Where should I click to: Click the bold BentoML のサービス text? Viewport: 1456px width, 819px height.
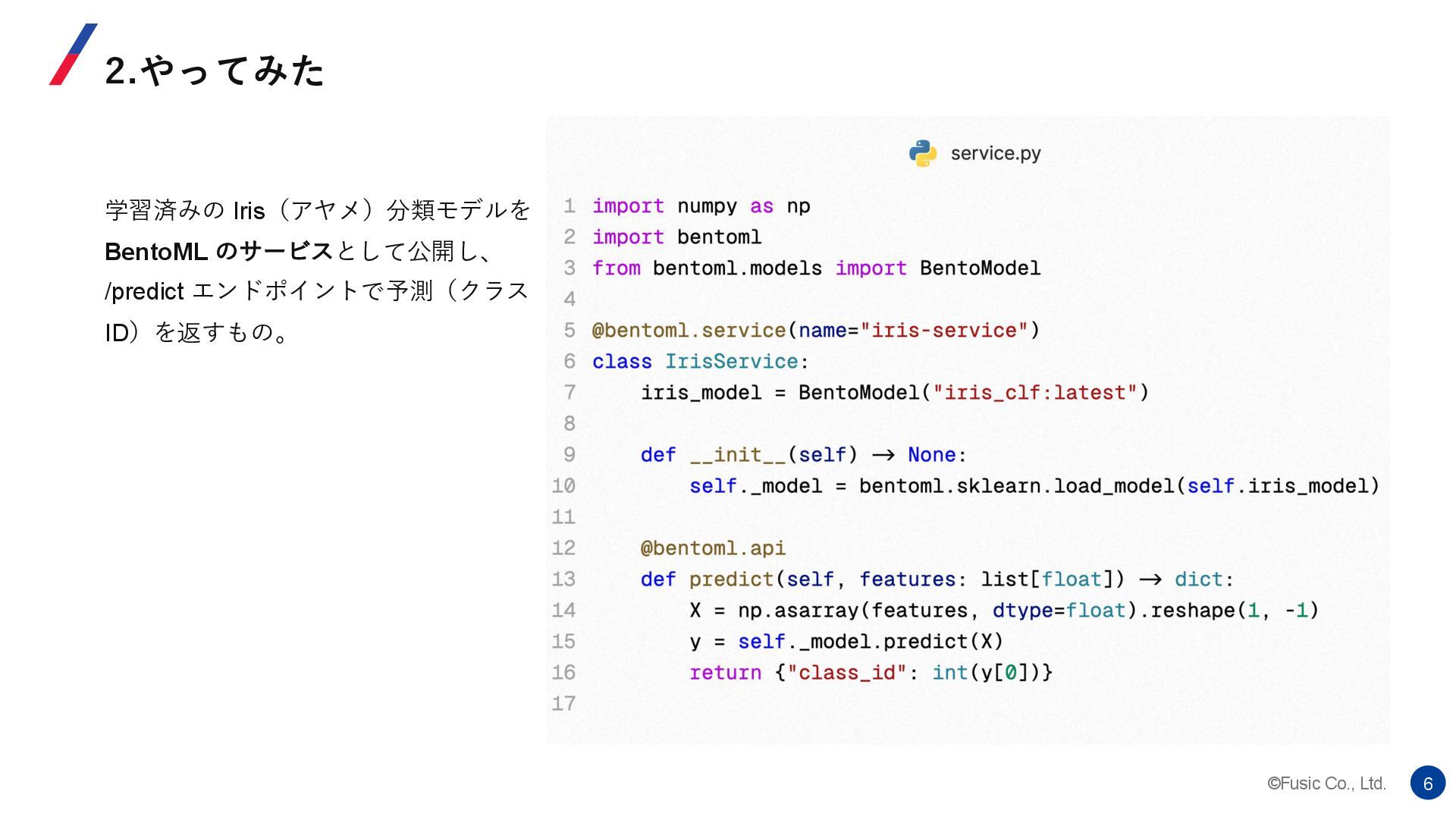coord(218,251)
